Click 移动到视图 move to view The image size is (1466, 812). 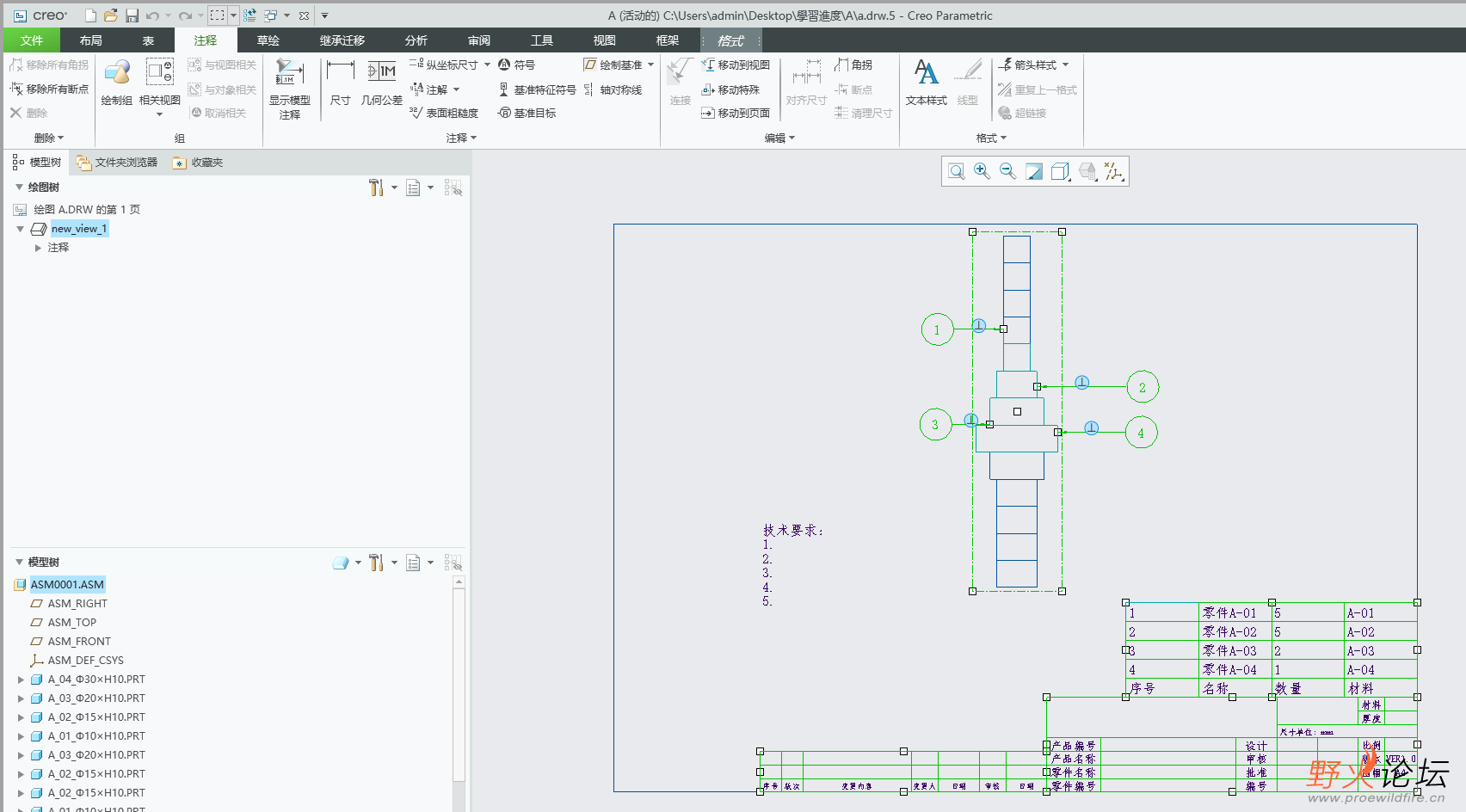[x=736, y=65]
